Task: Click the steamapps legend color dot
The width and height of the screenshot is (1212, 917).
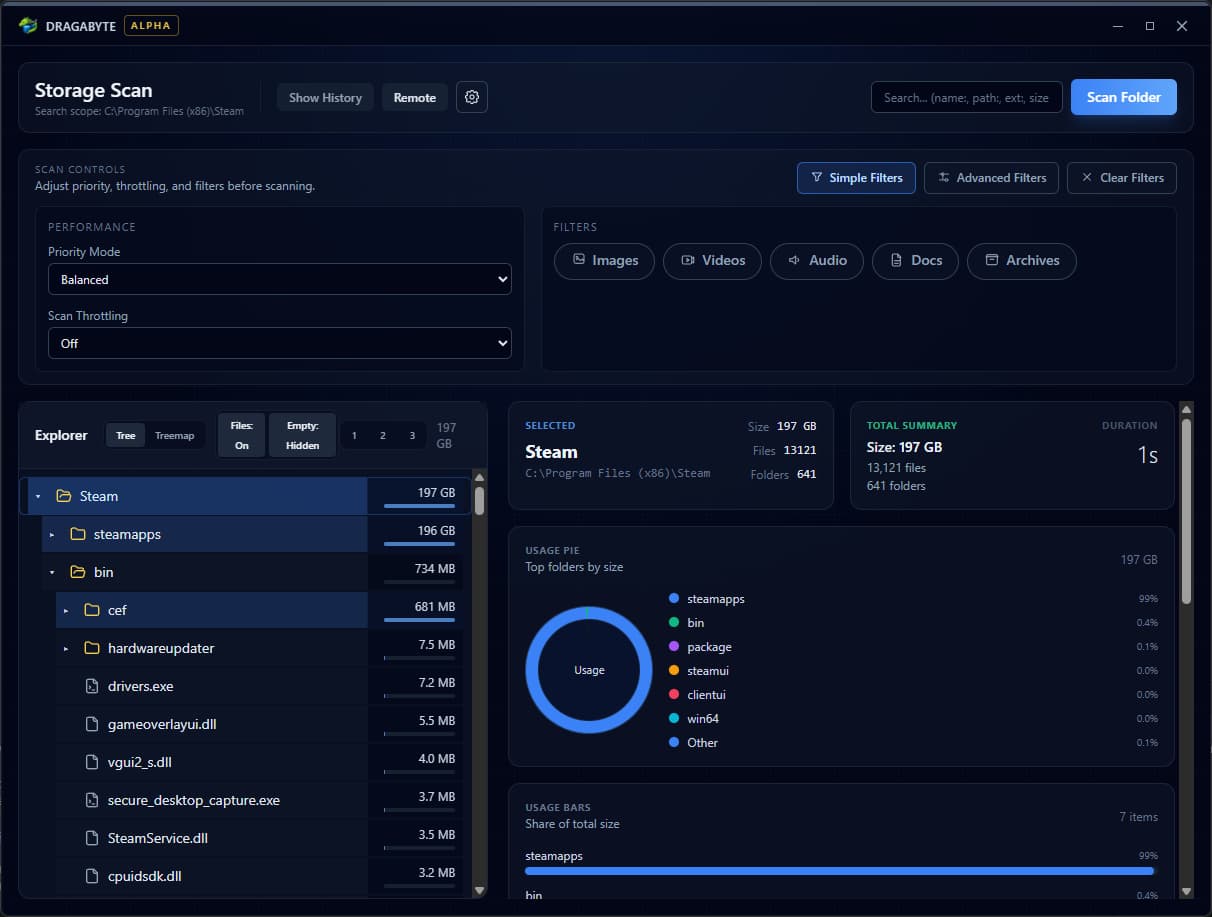Action: [x=674, y=599]
